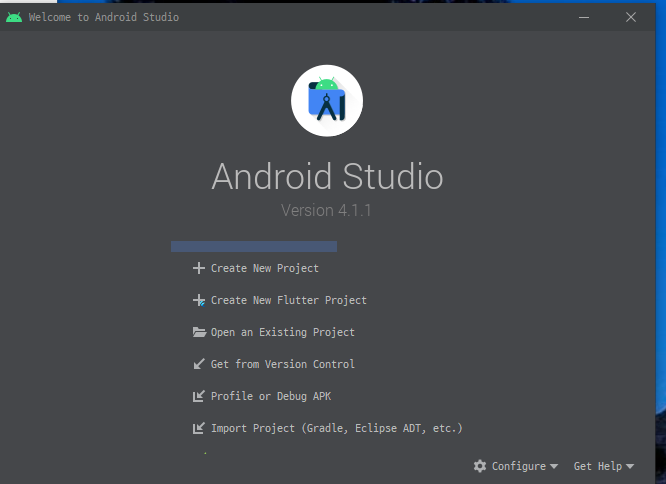The image size is (666, 484).
Task: Click the Android Studio title text
Action: [327, 176]
